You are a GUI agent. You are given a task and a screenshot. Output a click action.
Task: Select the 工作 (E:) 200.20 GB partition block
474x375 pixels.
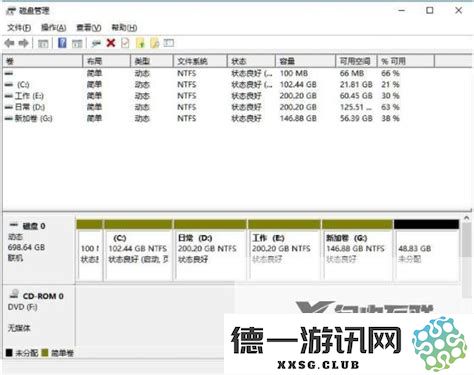(284, 250)
